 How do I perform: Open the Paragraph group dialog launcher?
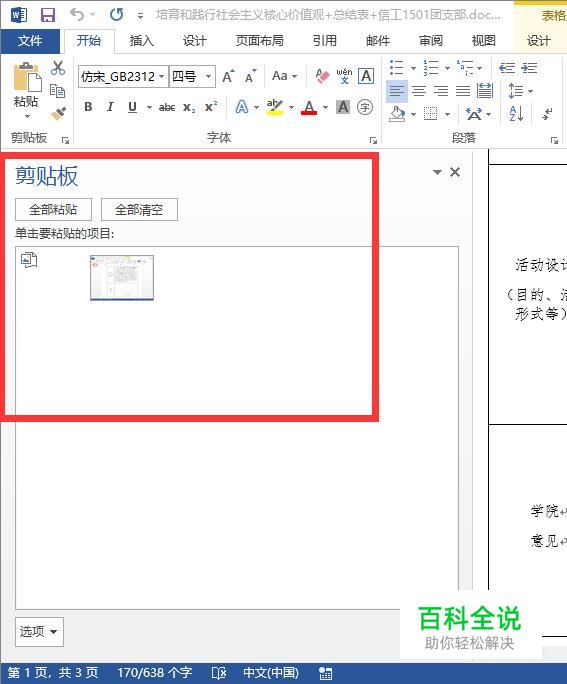pos(554,140)
